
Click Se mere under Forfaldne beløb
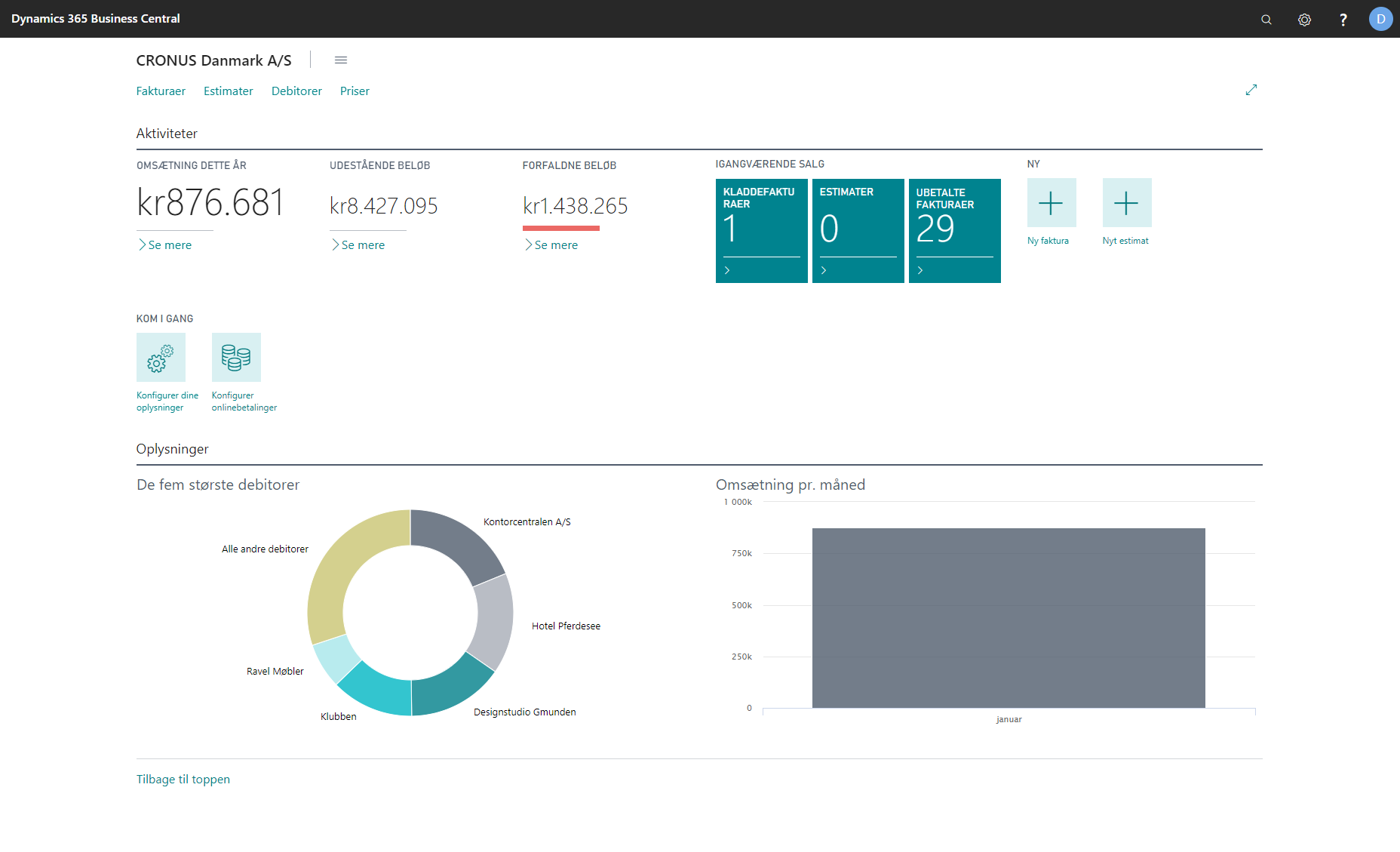coord(551,245)
